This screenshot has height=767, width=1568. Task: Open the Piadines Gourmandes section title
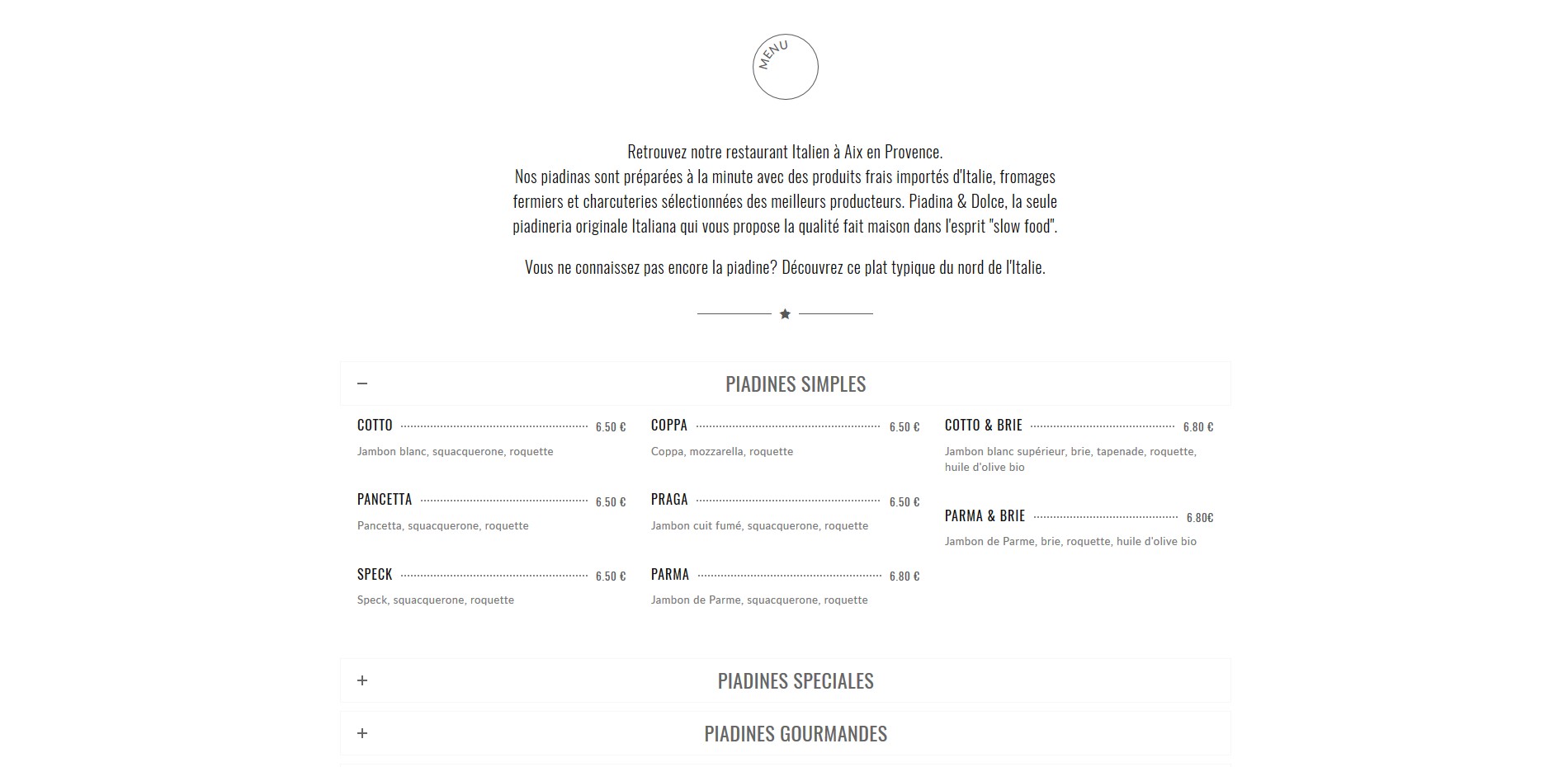click(x=796, y=734)
